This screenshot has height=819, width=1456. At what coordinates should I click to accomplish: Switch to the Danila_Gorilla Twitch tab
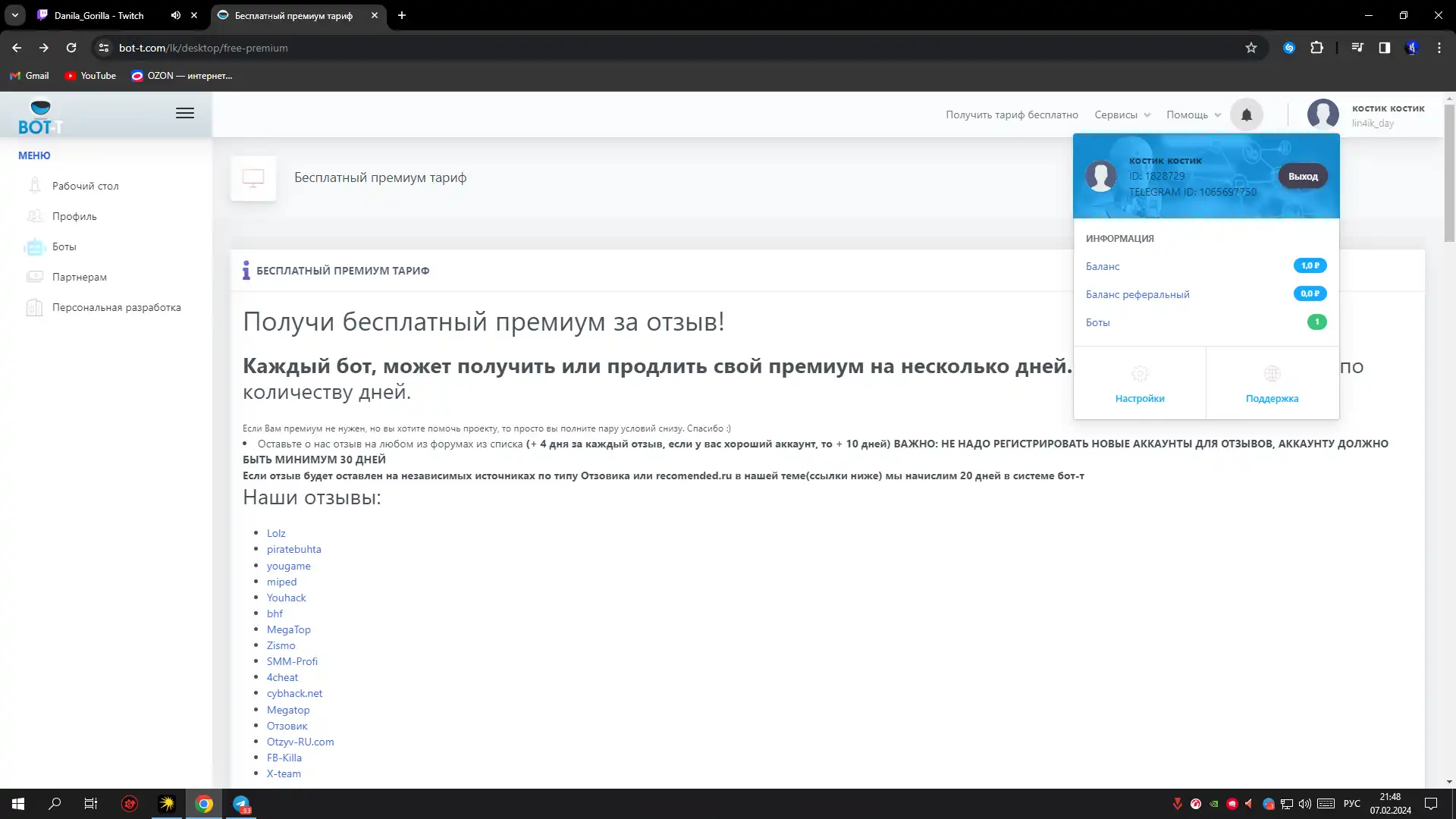pyautogui.click(x=99, y=15)
